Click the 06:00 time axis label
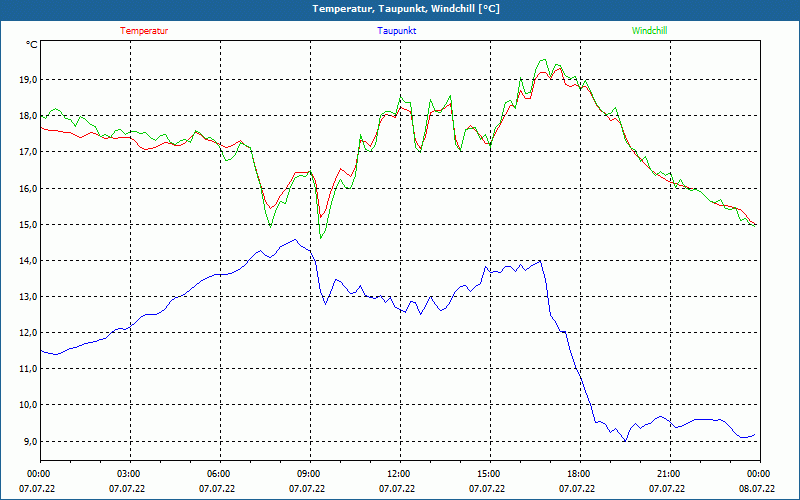The height and width of the screenshot is (500, 800). click(220, 474)
